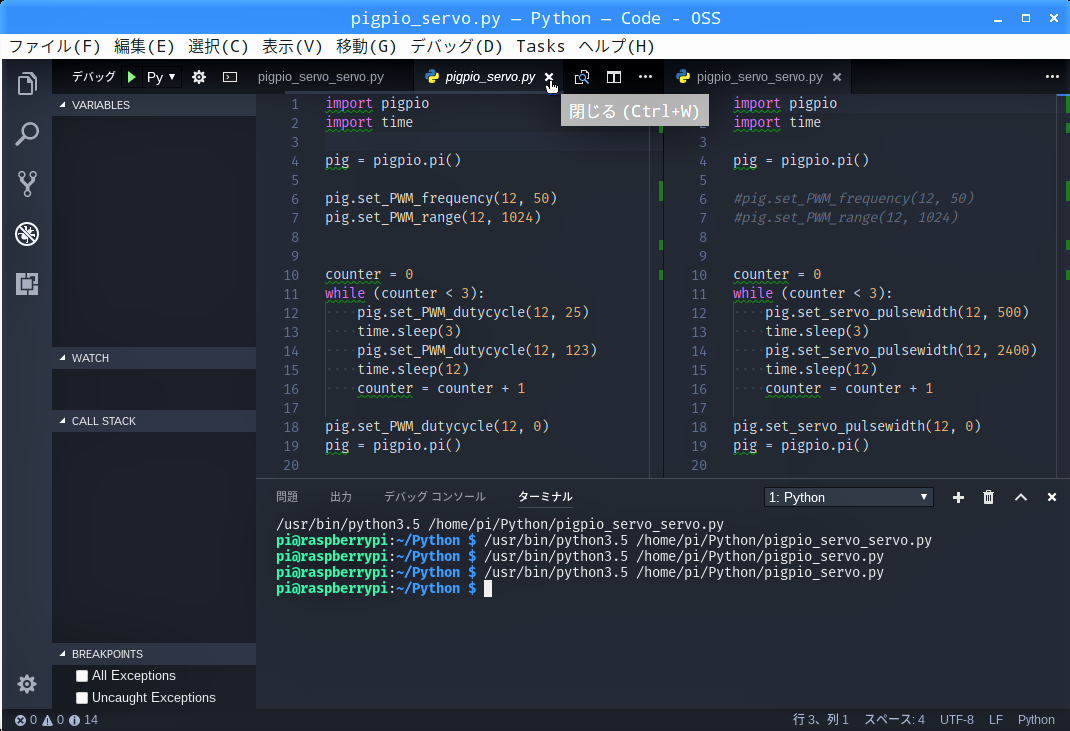Screen dimensions: 1070x731
Task: Close the active pigpio_servo.py tab
Action: point(549,77)
